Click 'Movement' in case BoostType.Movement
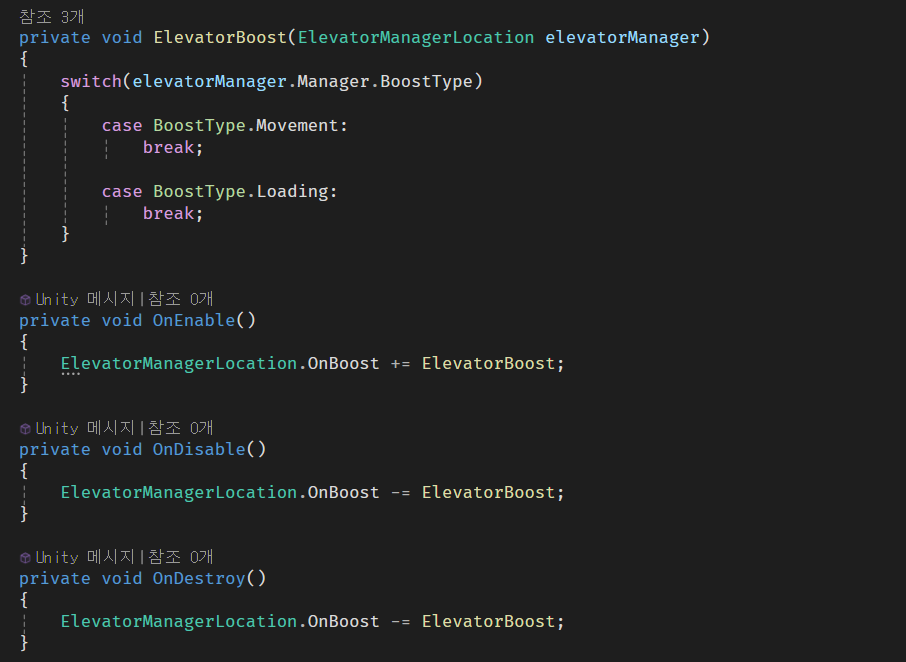 [297, 125]
